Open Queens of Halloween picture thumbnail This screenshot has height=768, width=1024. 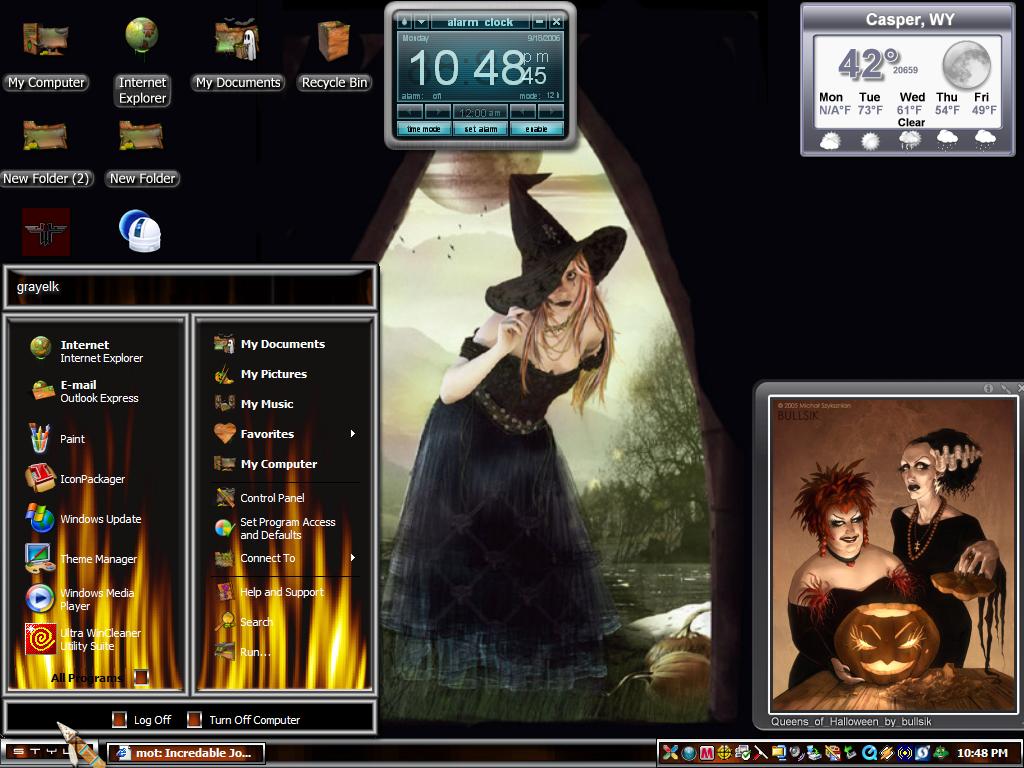coord(893,555)
